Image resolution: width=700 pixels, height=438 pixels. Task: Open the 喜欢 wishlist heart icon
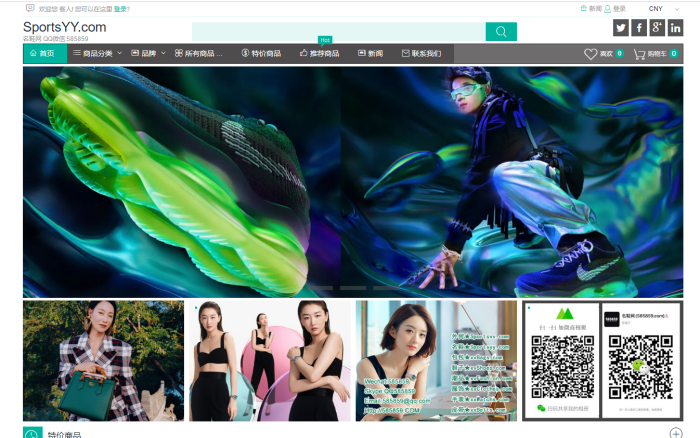591,54
